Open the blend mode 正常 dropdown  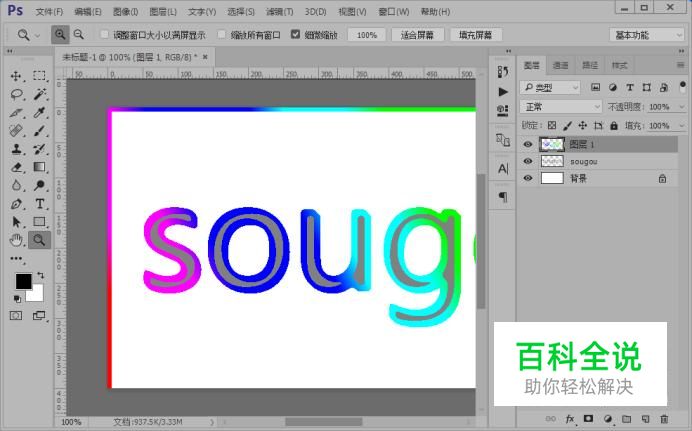click(x=560, y=107)
